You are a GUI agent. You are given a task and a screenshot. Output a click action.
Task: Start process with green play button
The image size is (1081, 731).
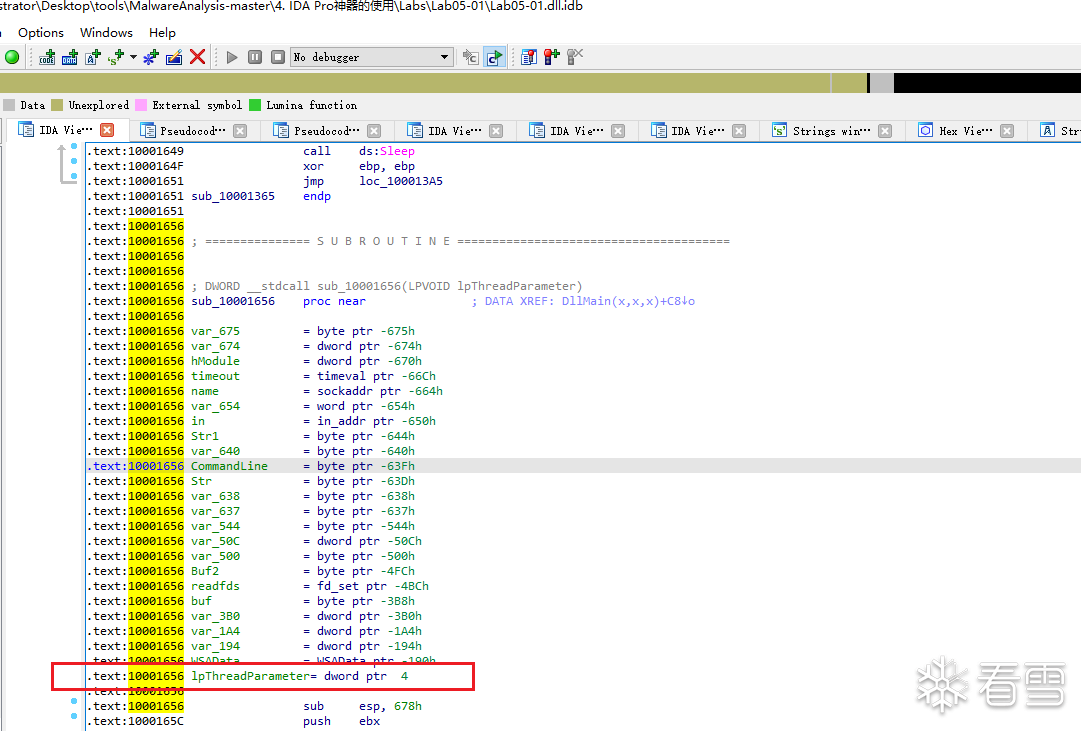pos(232,57)
